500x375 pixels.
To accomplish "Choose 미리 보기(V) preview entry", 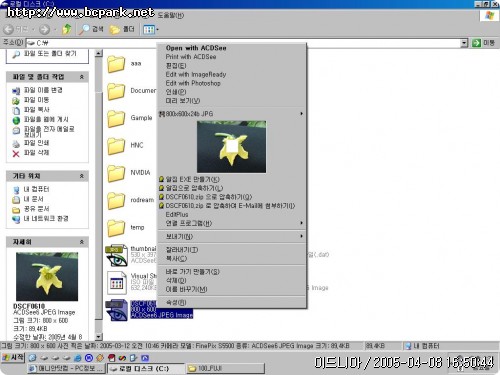I will tap(232, 101).
